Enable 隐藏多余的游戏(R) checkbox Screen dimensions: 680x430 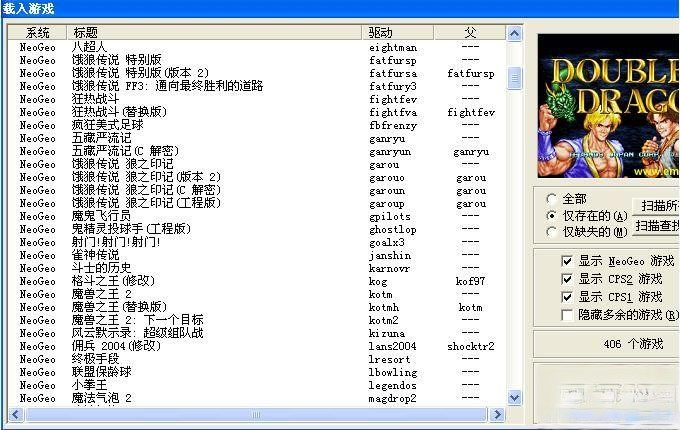point(567,315)
